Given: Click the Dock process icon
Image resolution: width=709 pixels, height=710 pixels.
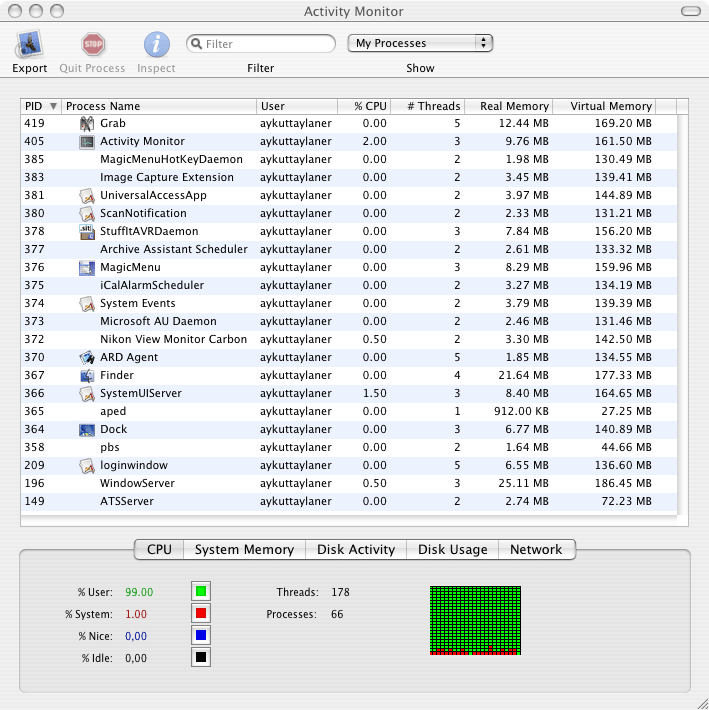Looking at the screenshot, I should [86, 429].
